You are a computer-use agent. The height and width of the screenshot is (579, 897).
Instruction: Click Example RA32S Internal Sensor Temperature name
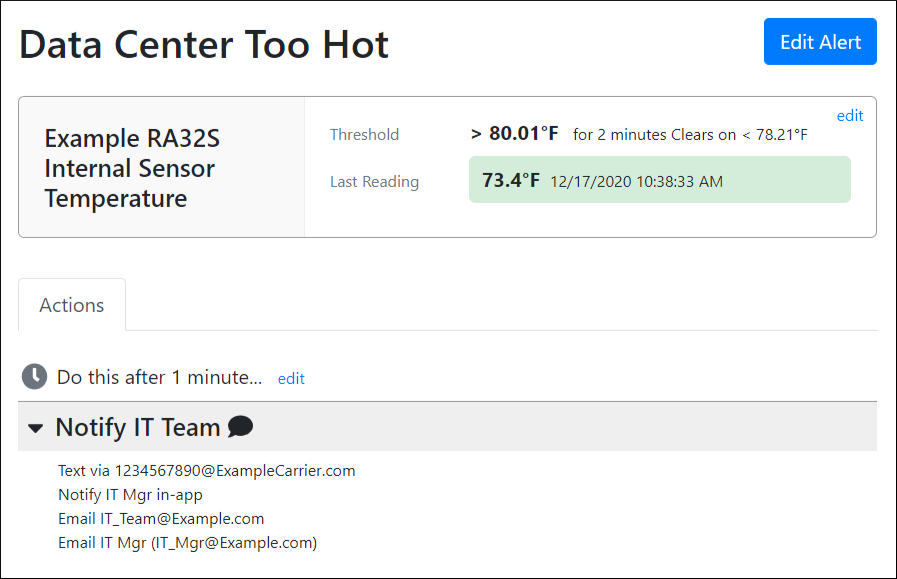click(x=129, y=168)
